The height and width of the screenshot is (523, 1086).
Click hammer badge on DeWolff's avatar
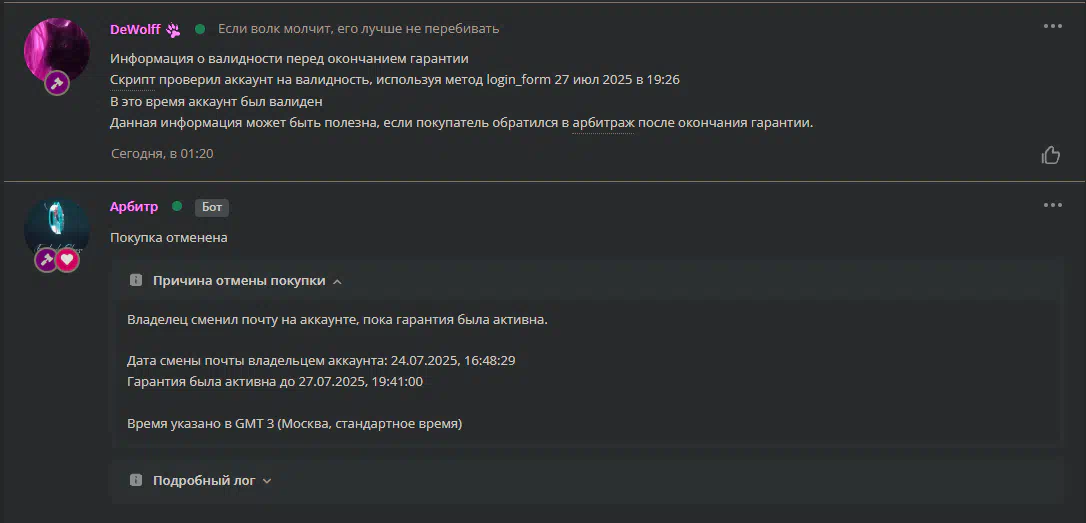coord(57,83)
